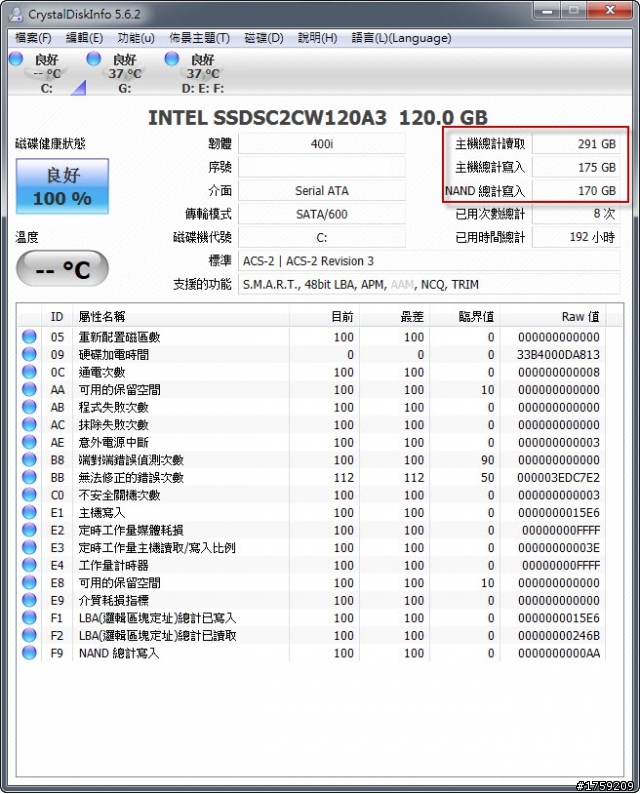Click status orb of row E8 可用的保留空間
This screenshot has height=794, width=640.
coord(29,583)
